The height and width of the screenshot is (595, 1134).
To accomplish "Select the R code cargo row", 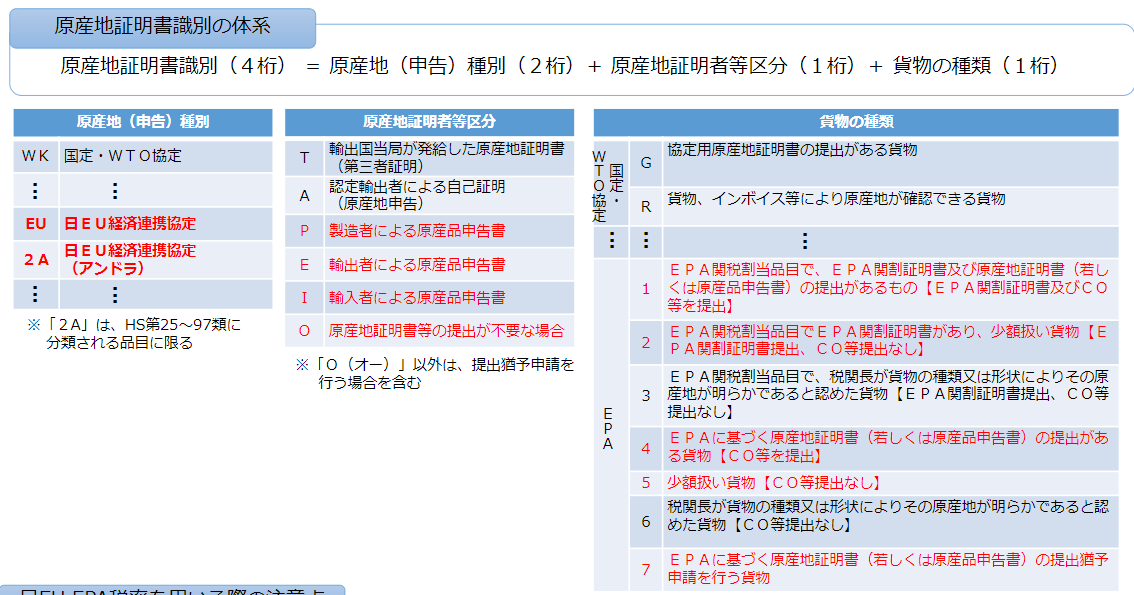I will 874,207.
